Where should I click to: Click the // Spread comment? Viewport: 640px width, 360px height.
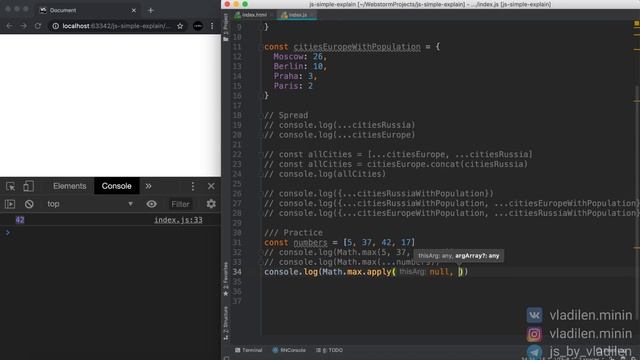point(286,116)
